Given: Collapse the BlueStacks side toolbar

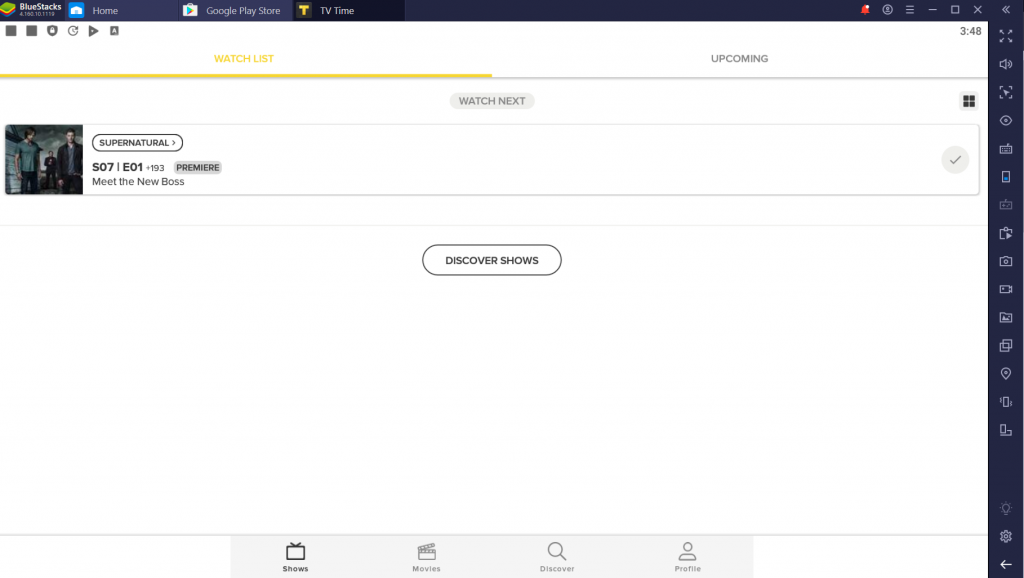Looking at the screenshot, I should pyautogui.click(x=1006, y=10).
